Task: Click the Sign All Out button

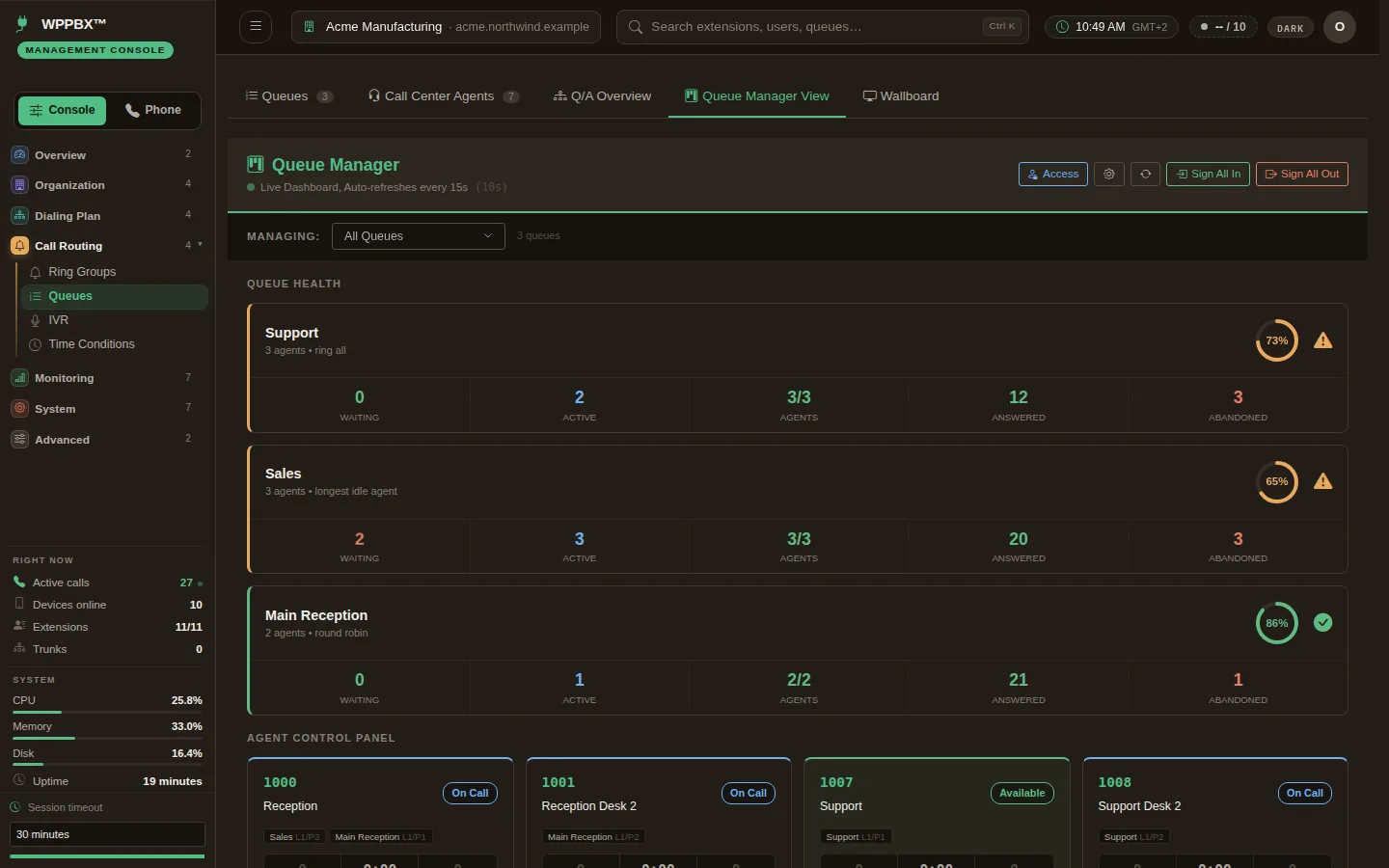Action: coord(1302,174)
